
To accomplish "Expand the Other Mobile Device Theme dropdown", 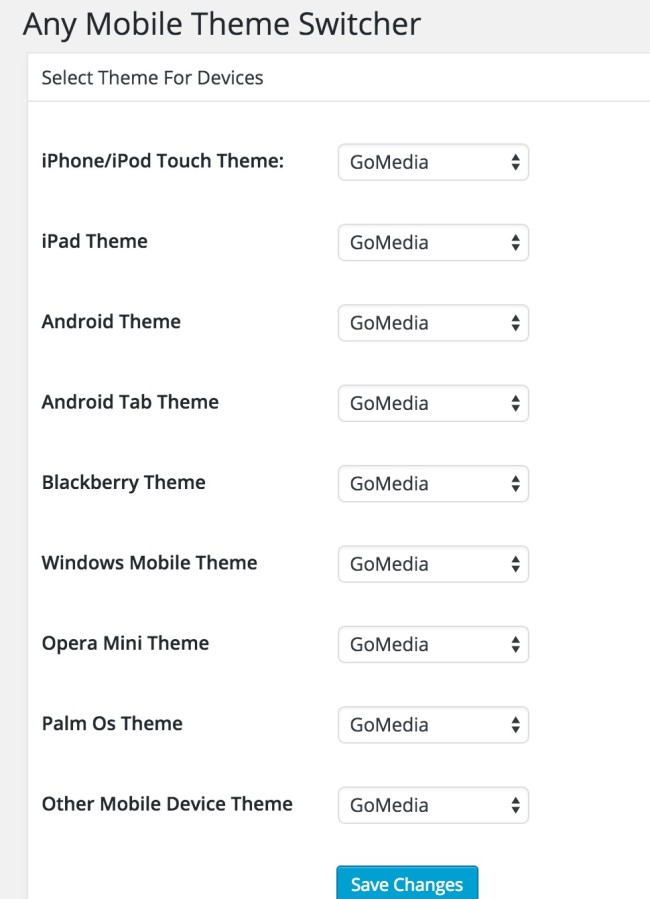I will (x=432, y=805).
